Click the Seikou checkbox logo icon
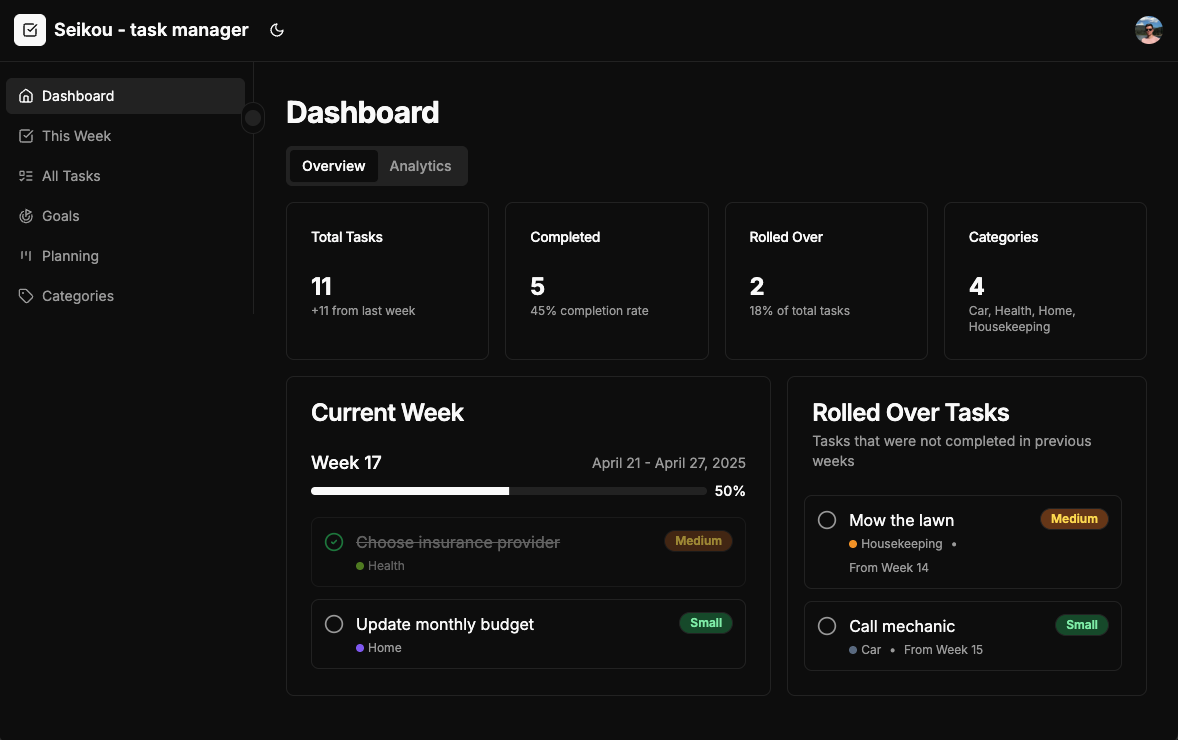This screenshot has height=740, width=1178. (30, 30)
